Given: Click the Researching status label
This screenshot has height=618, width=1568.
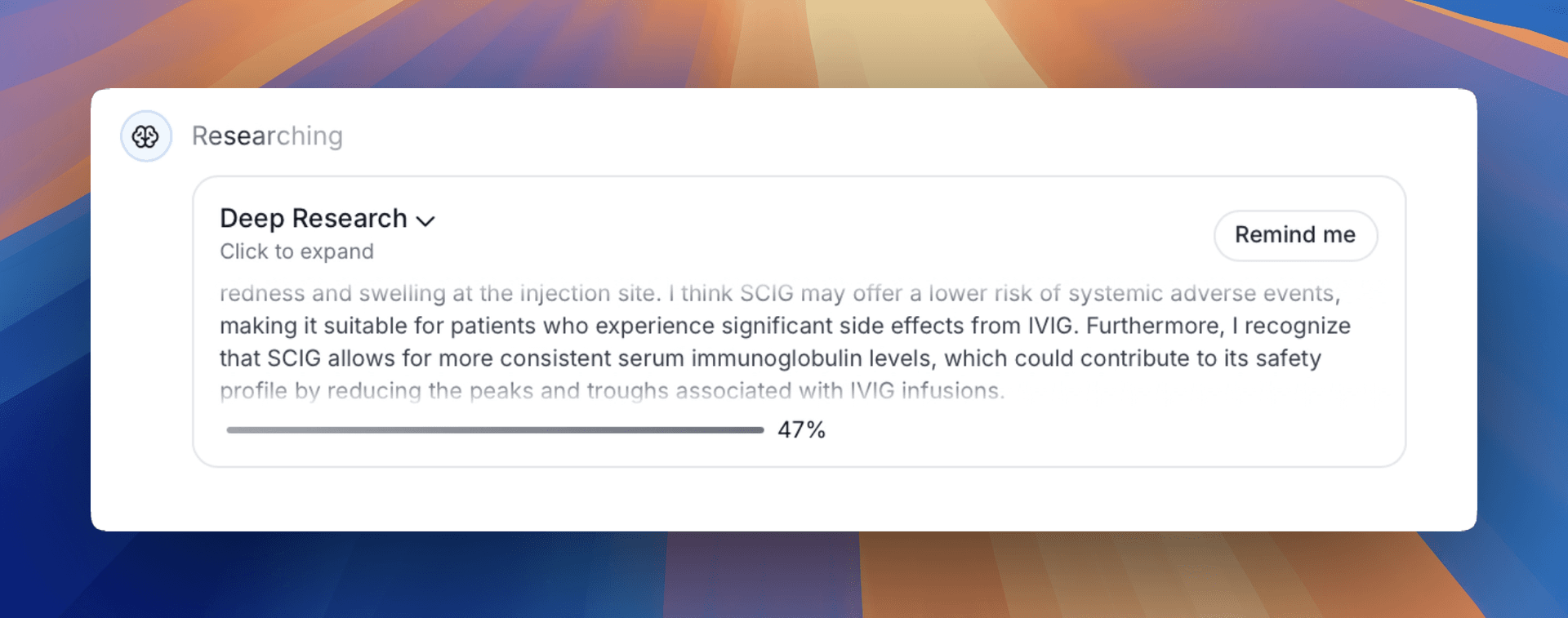Looking at the screenshot, I should pyautogui.click(x=267, y=136).
